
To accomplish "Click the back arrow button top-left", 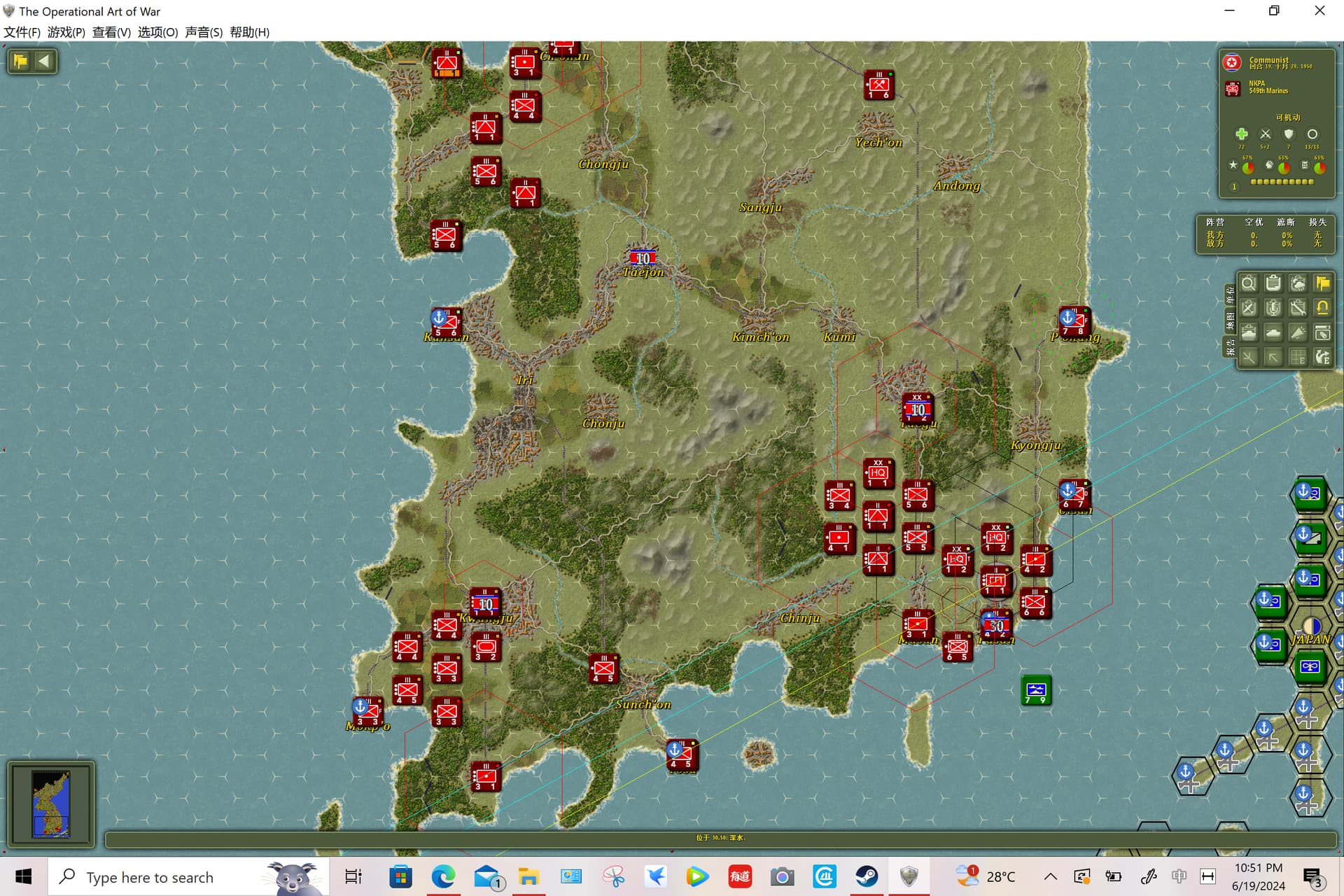I will 44,61.
